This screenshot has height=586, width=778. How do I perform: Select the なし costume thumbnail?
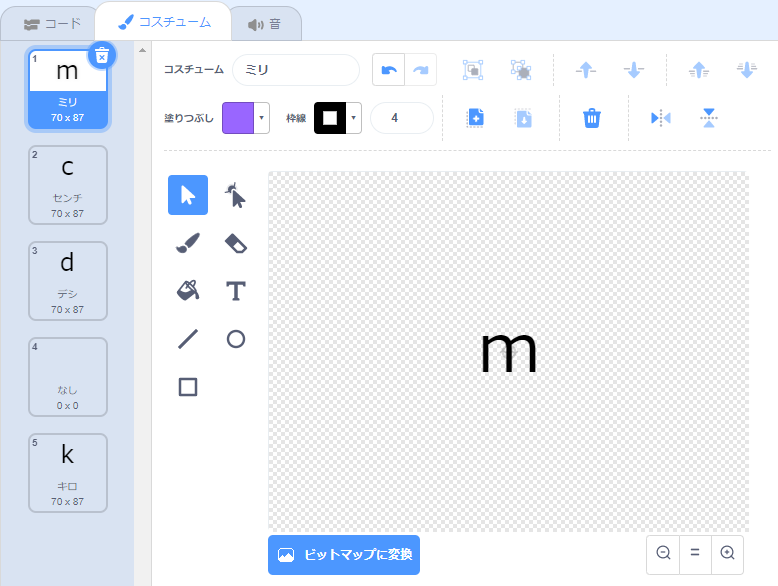click(x=67, y=377)
